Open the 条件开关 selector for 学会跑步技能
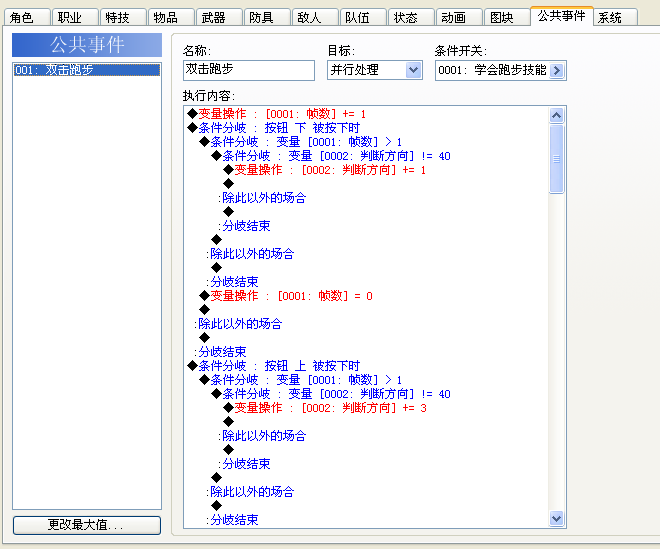This screenshot has height=549, width=660. [x=500, y=70]
